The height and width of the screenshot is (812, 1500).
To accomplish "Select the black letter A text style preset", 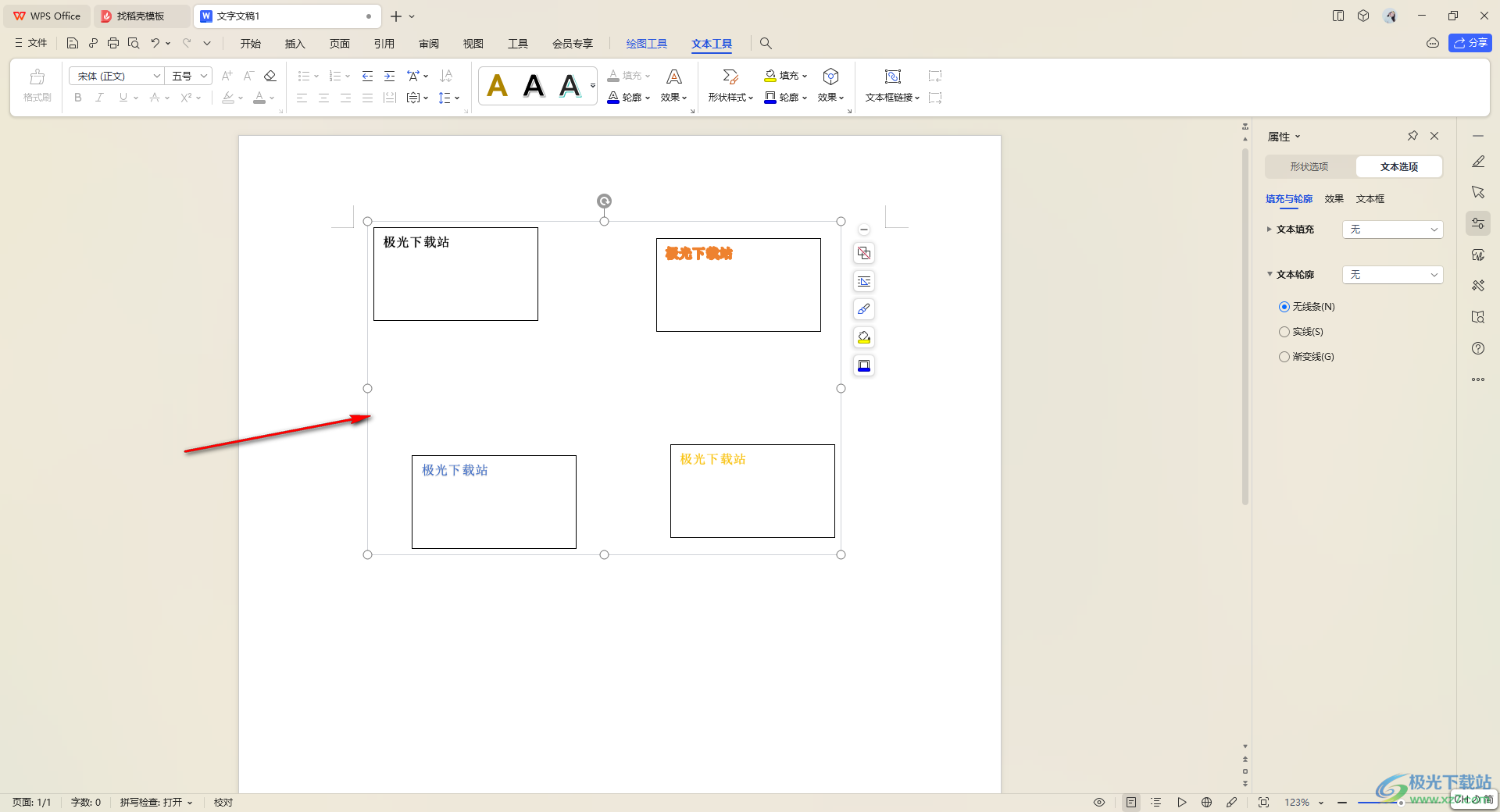I will [534, 85].
